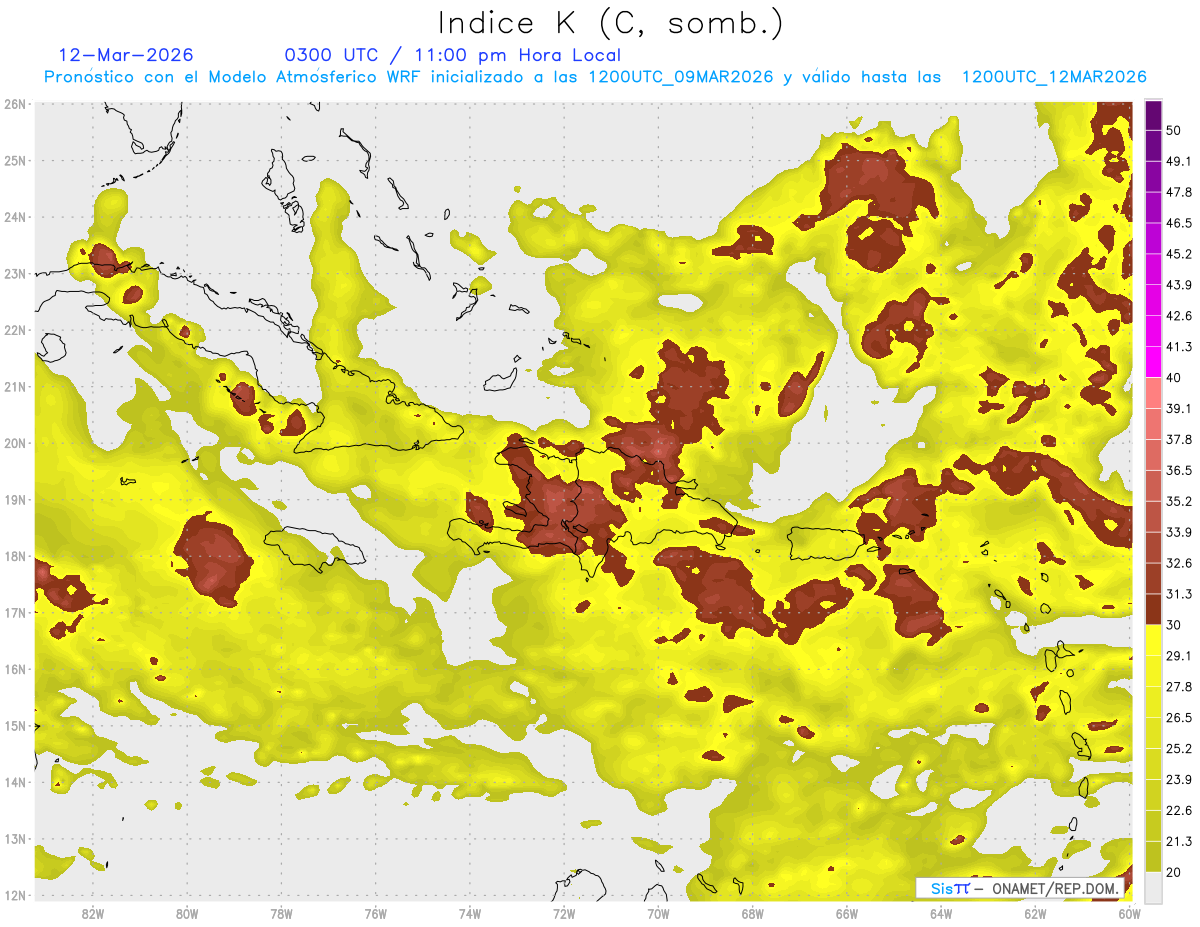This screenshot has height=927, width=1200.
Task: Click the colorbar value "21.3"
Action: coord(1178,842)
